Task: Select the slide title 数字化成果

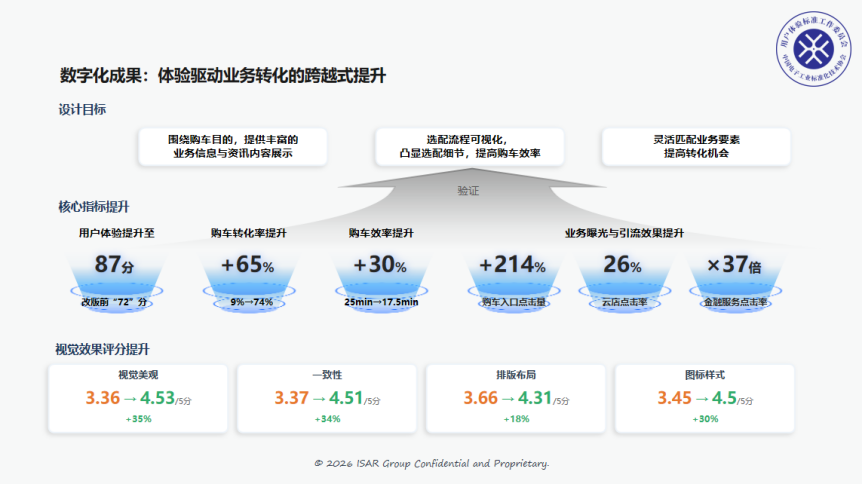Action: (x=222, y=75)
